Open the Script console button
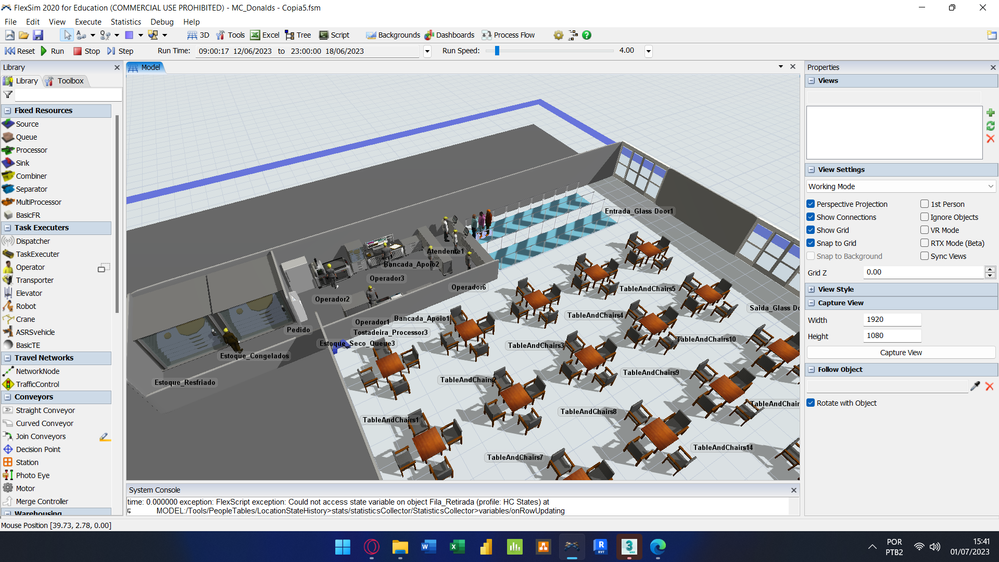This screenshot has height=562, width=999. pyautogui.click(x=334, y=35)
